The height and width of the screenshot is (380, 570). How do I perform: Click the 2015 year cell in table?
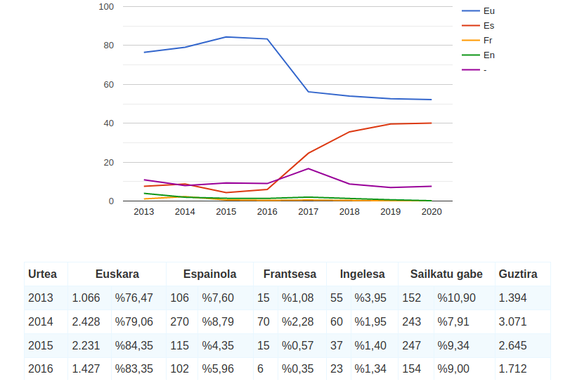tap(46, 345)
